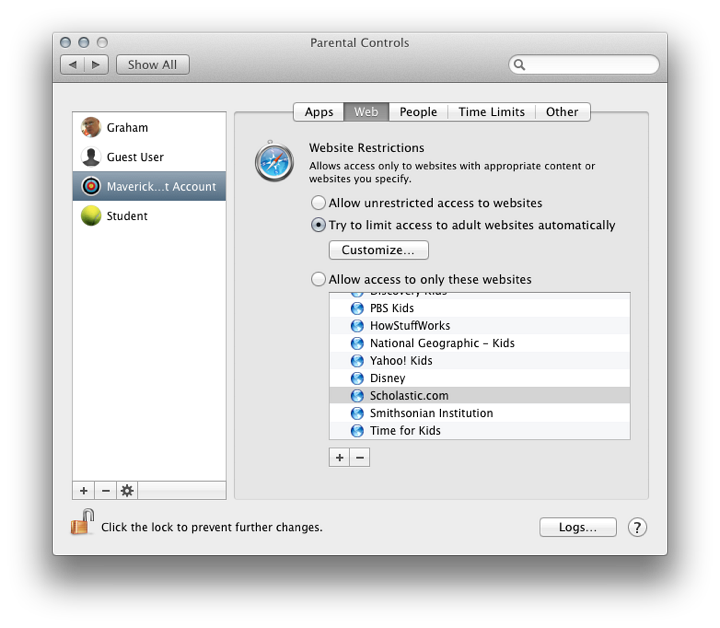Click the search magnifier icon
Viewport: 720px width, 628px height.
click(x=519, y=65)
